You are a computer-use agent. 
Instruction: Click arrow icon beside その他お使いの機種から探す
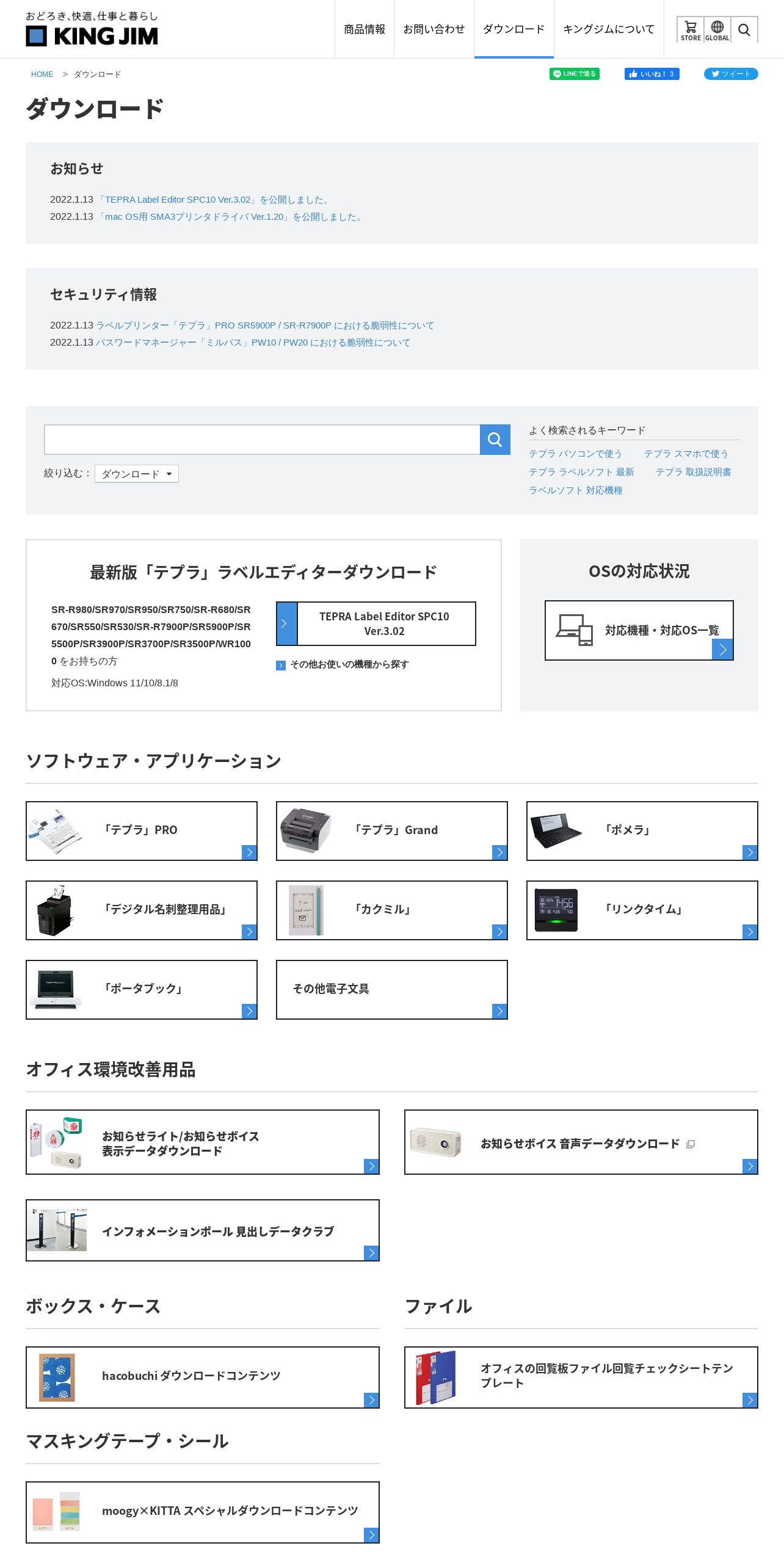coord(281,666)
